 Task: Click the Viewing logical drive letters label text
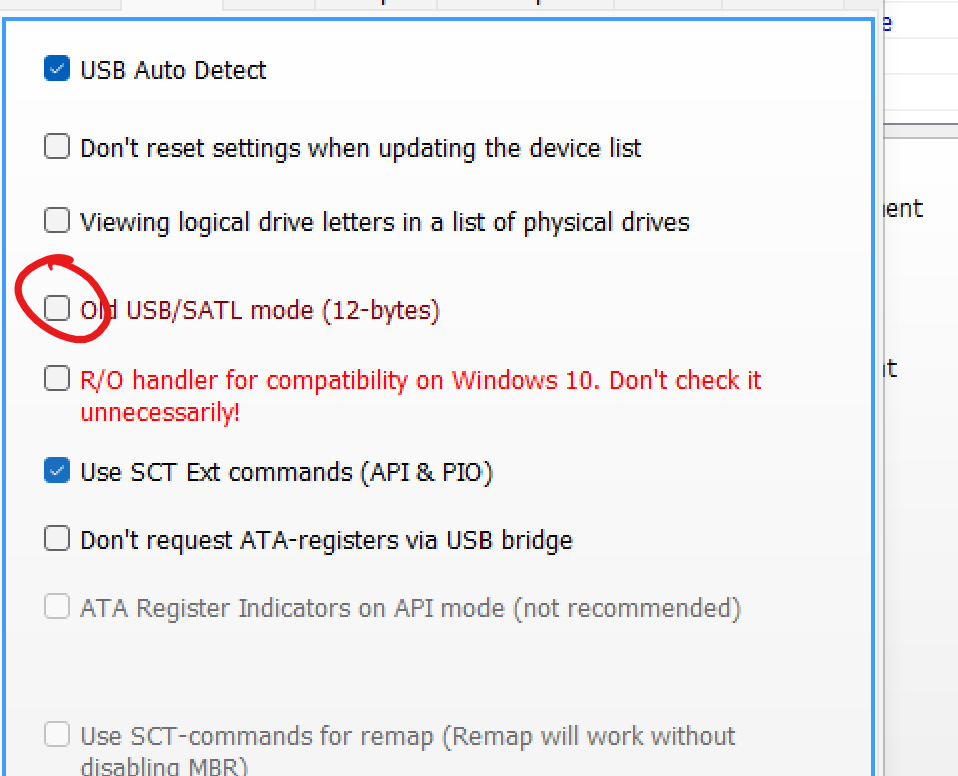[384, 221]
